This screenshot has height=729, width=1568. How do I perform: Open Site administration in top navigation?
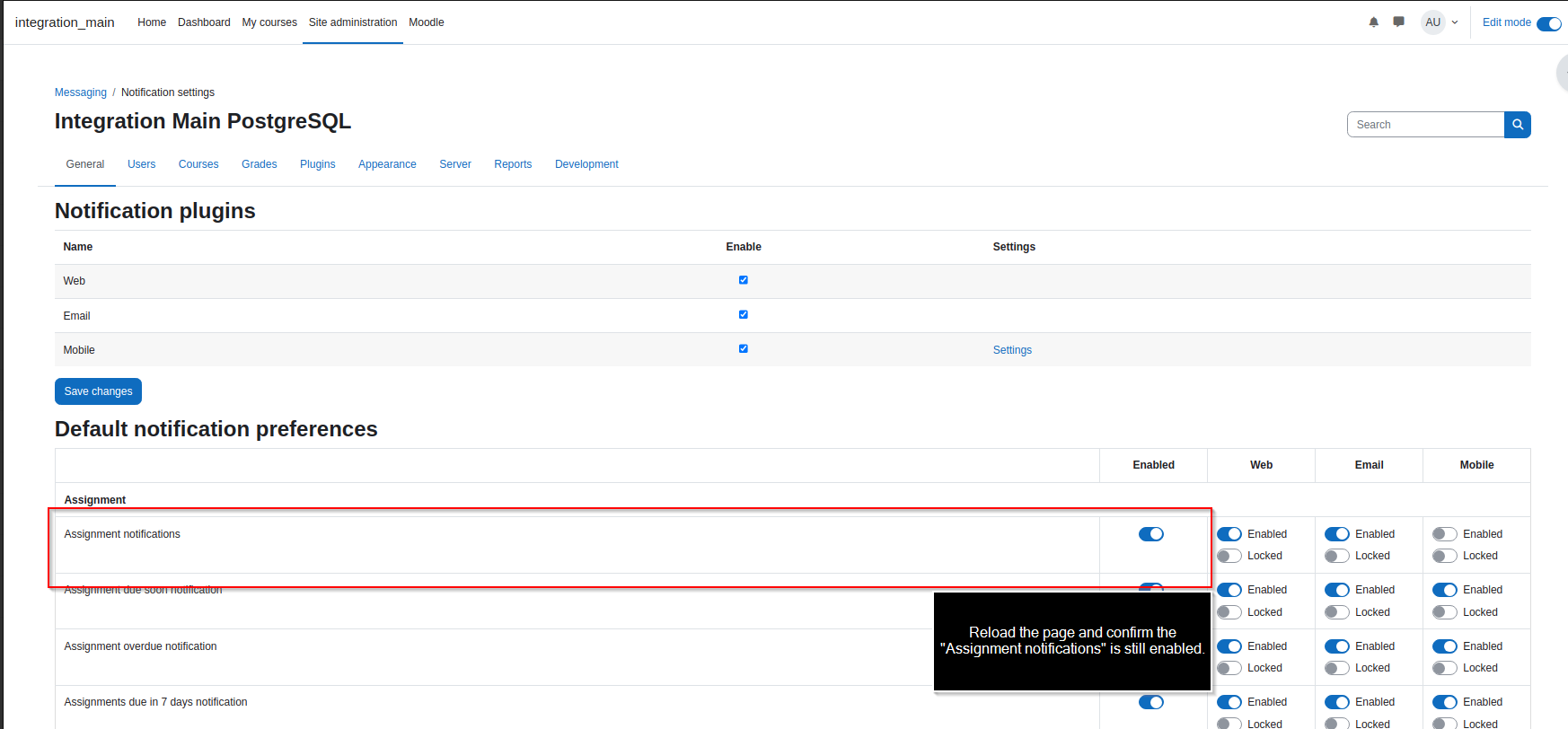tap(353, 22)
